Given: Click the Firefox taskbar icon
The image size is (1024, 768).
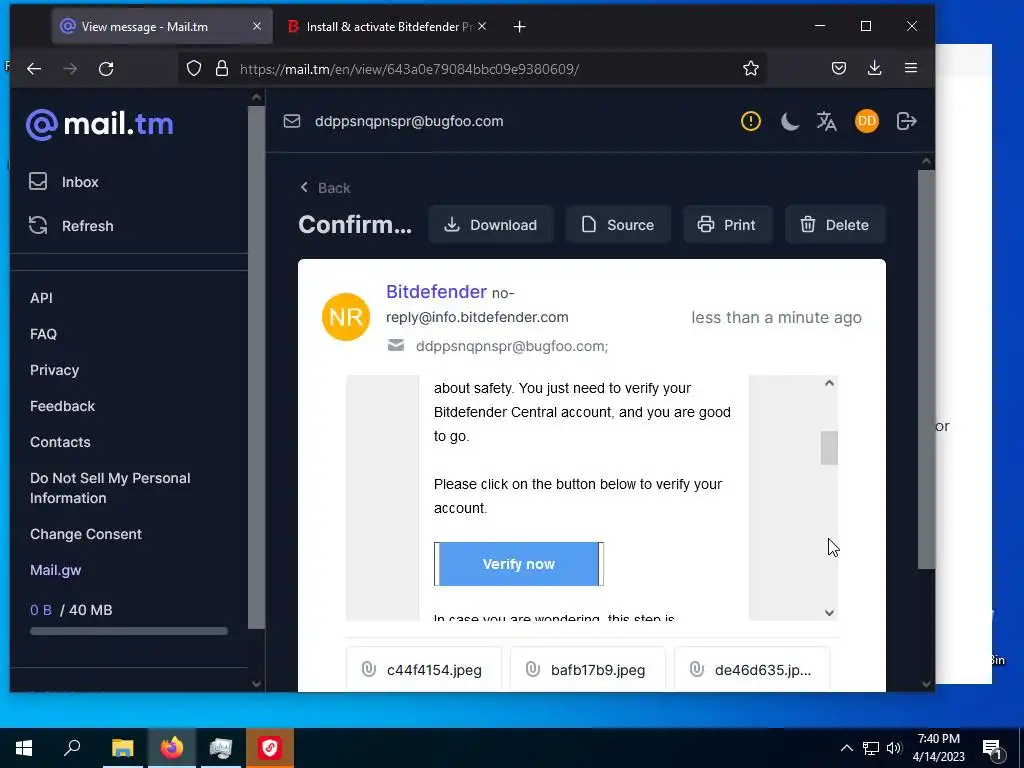Looking at the screenshot, I should point(172,748).
